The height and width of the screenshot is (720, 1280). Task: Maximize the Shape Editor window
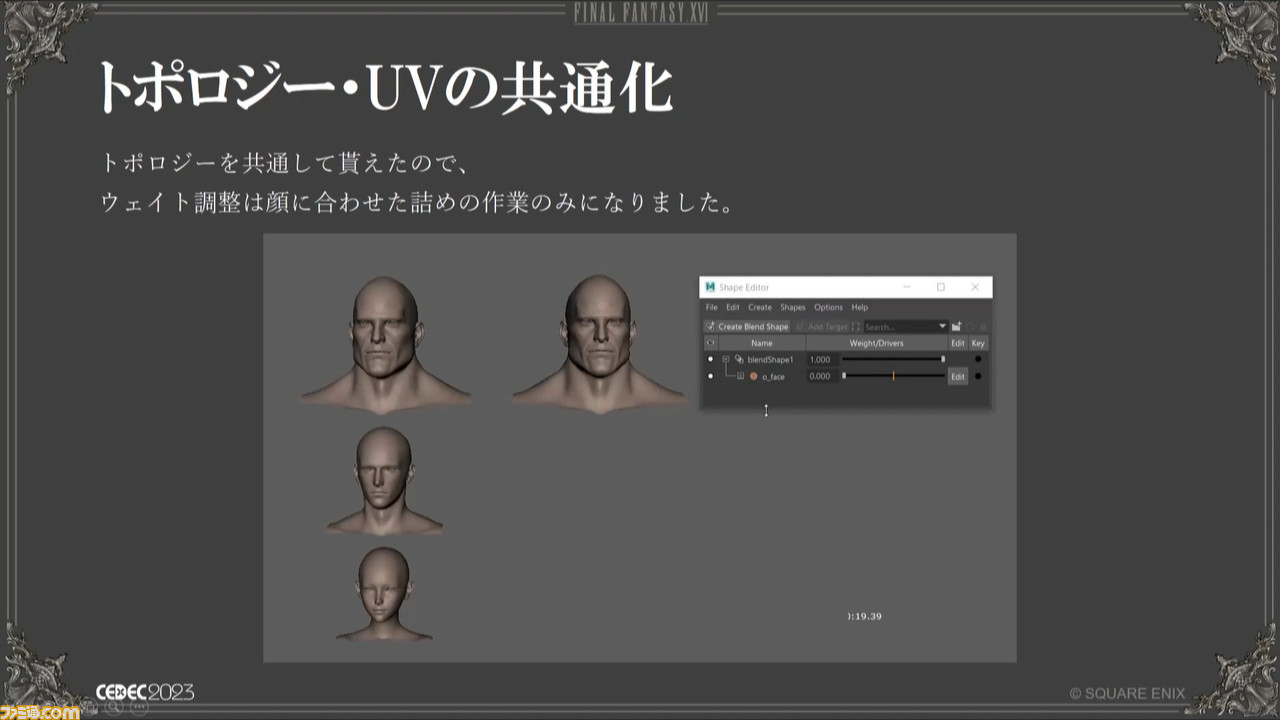coord(941,287)
